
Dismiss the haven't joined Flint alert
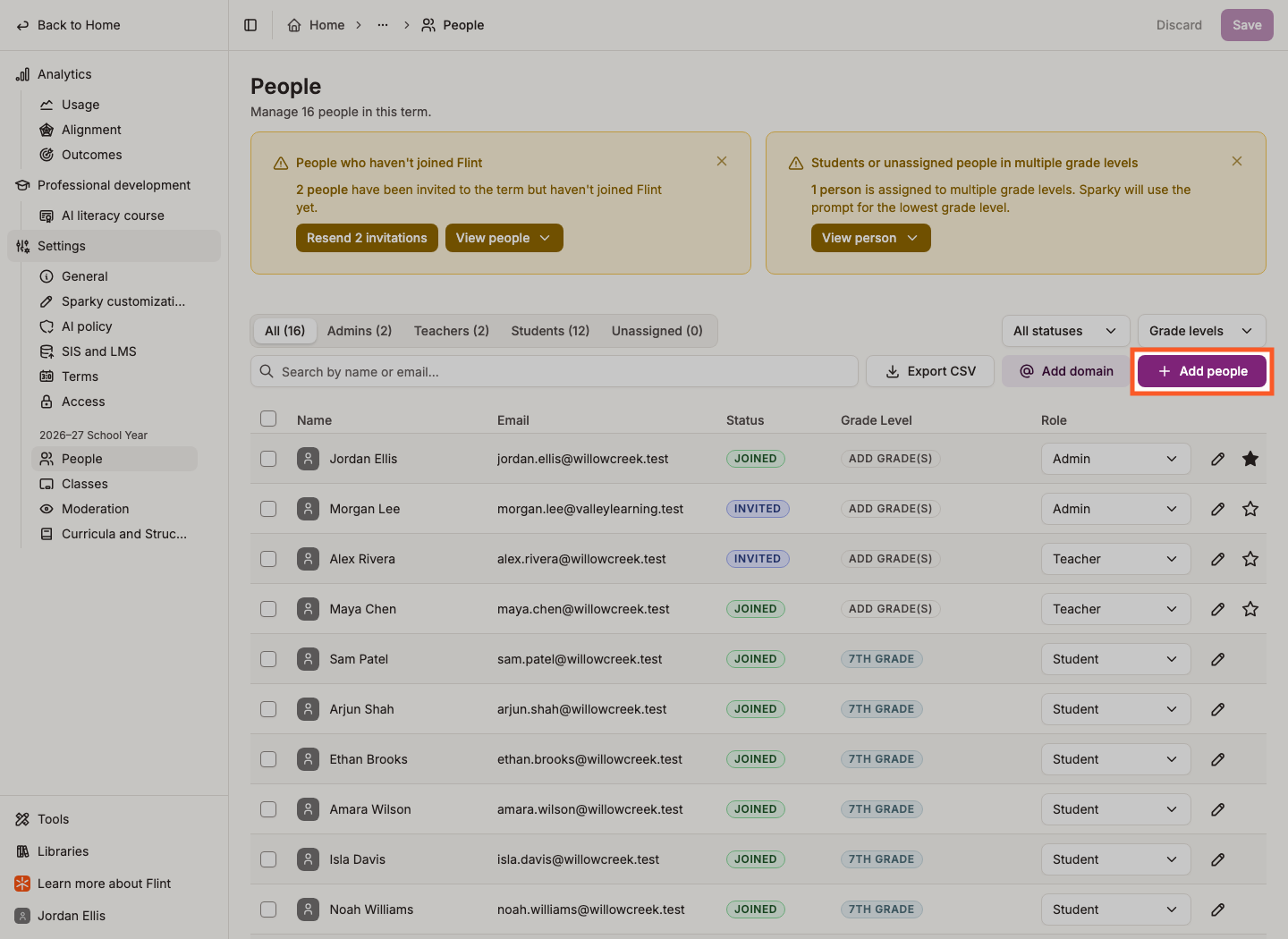(x=722, y=161)
